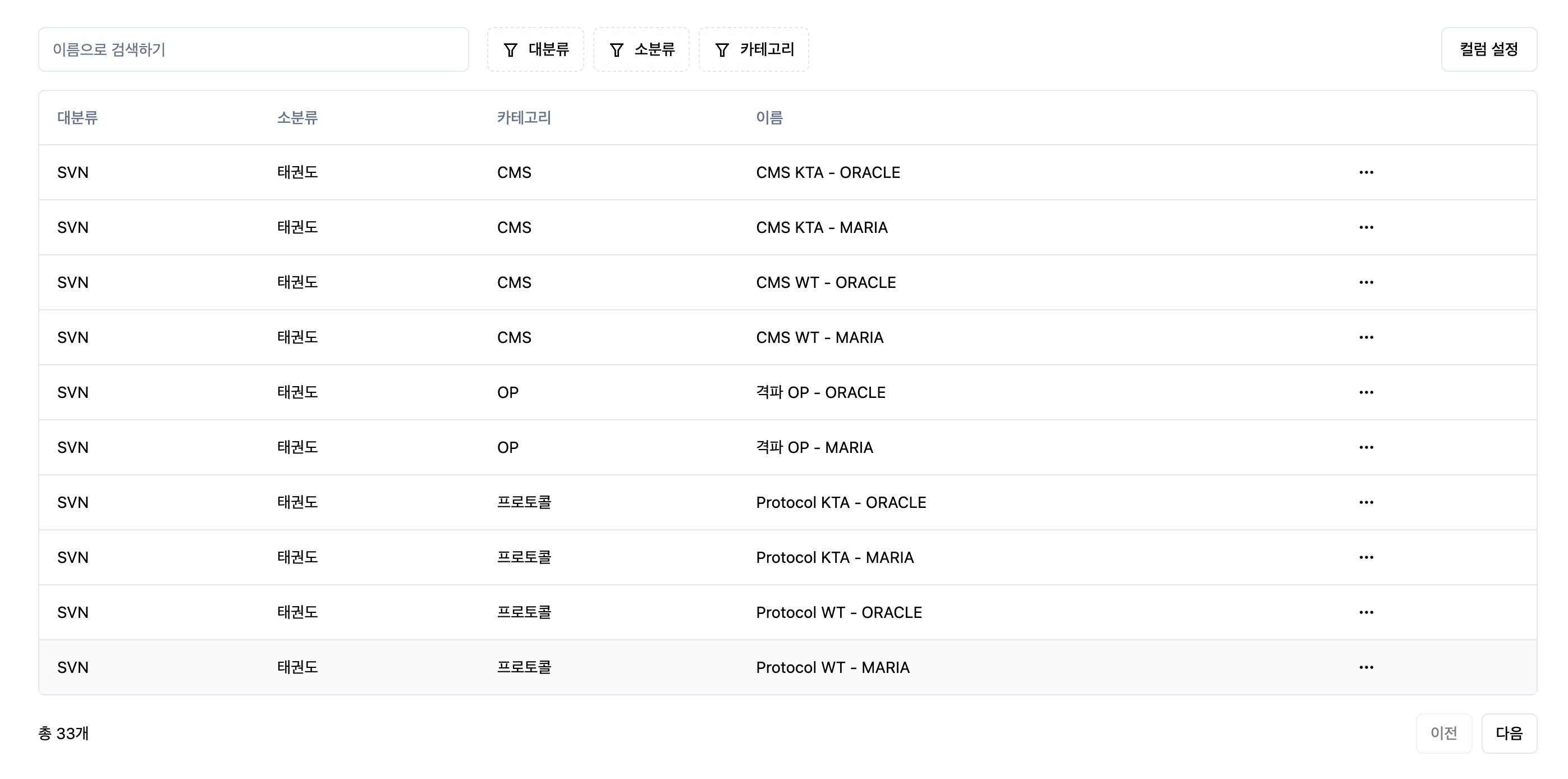This screenshot has width=1568, height=779.
Task: Click 태권도 in CMS KTA - MARIA row
Action: [297, 227]
